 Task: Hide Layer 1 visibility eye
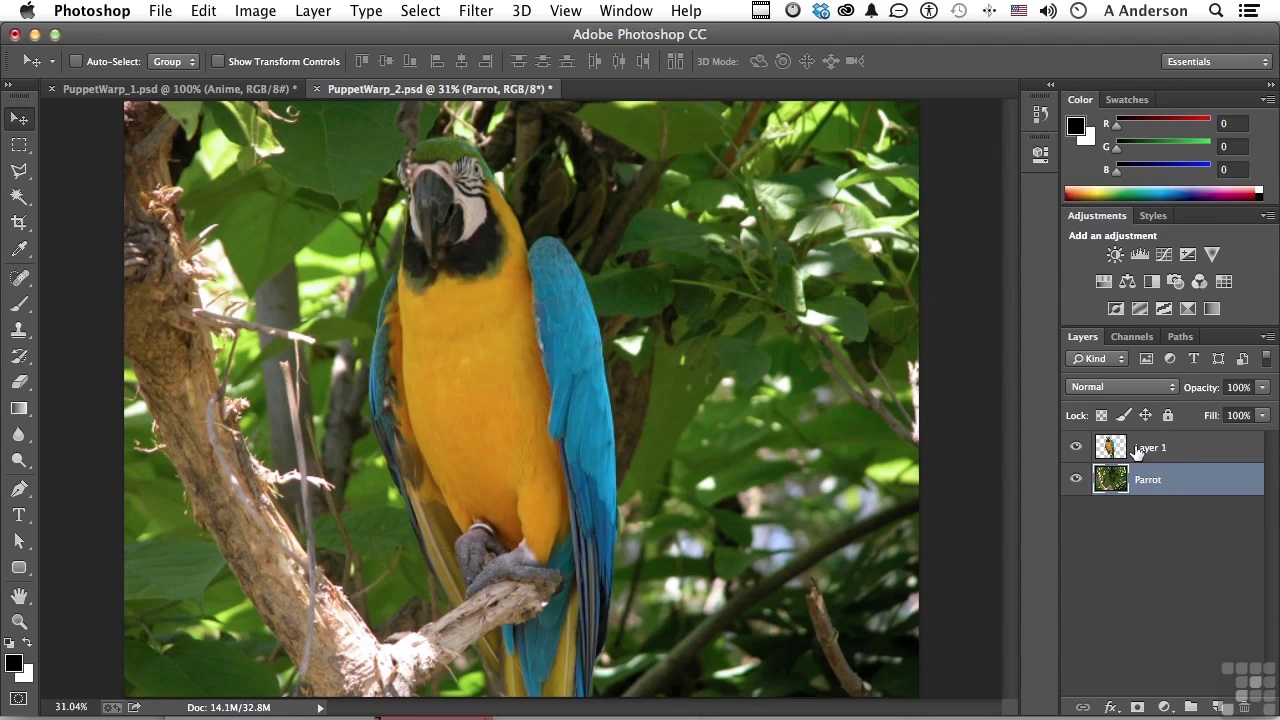click(x=1076, y=447)
